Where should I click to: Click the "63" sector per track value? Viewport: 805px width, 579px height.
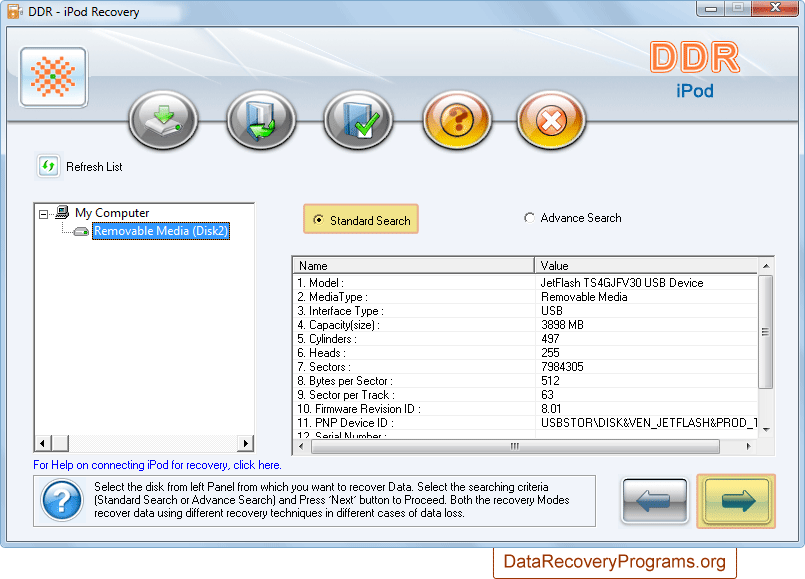(547, 395)
